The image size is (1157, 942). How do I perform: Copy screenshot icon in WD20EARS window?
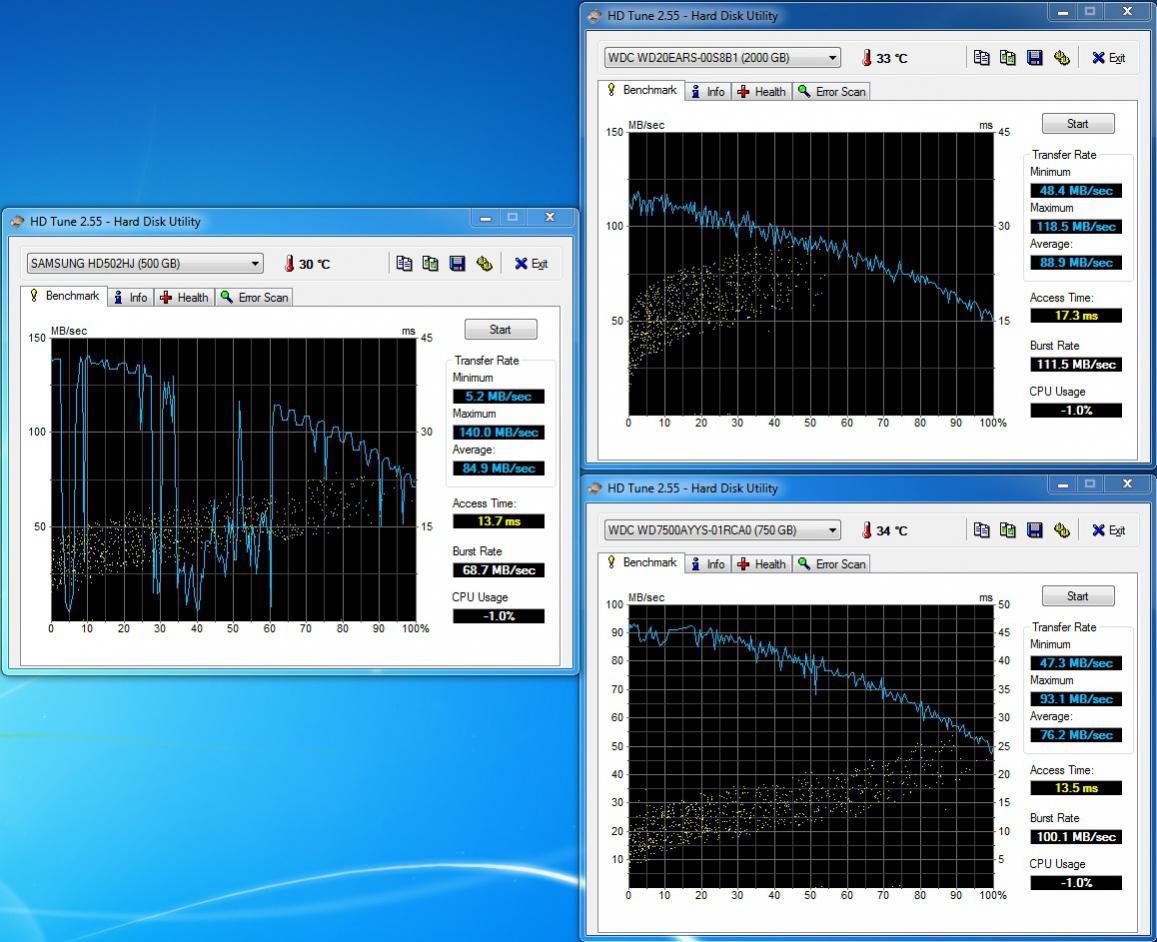(x=1008, y=58)
